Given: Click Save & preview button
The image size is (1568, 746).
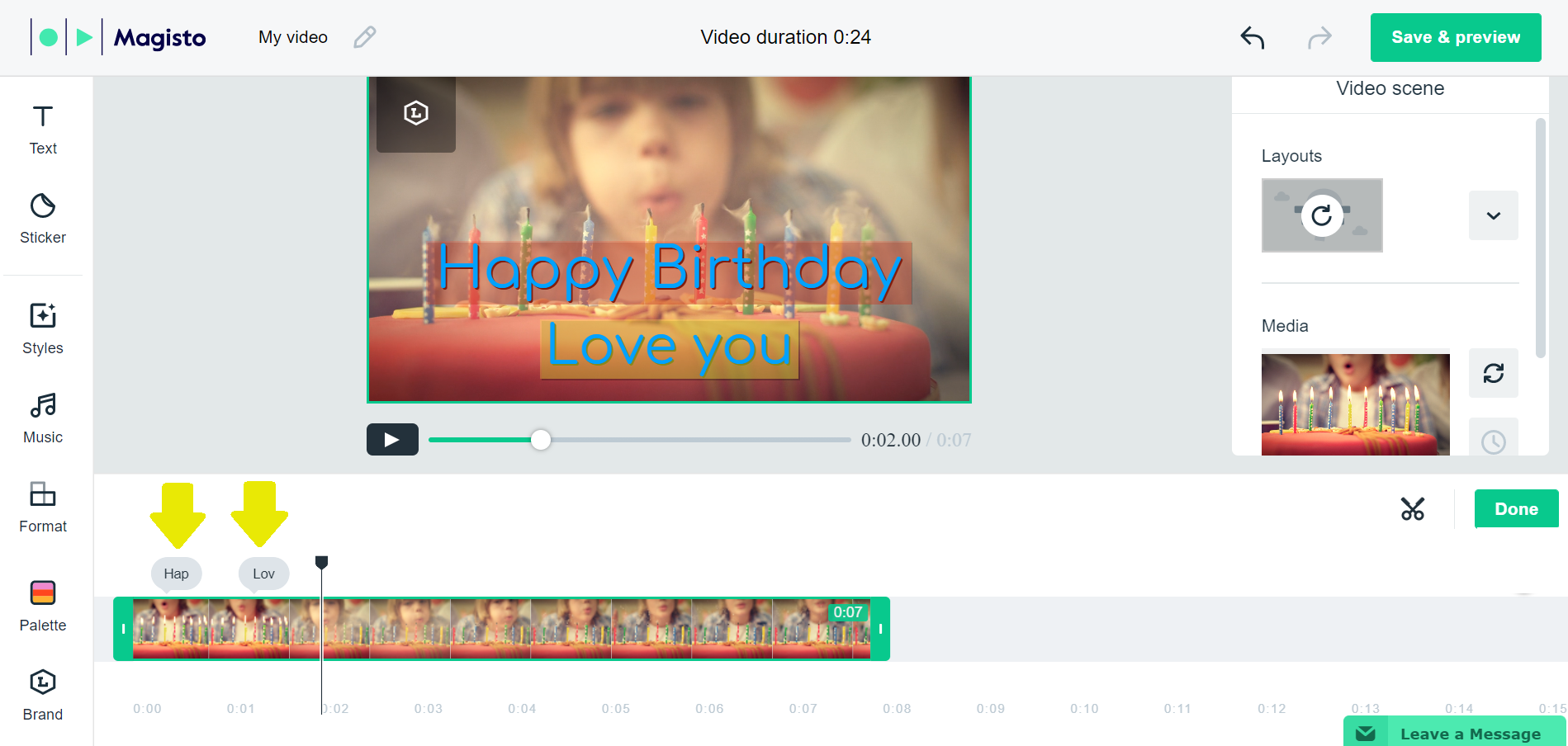Looking at the screenshot, I should tap(1456, 37).
